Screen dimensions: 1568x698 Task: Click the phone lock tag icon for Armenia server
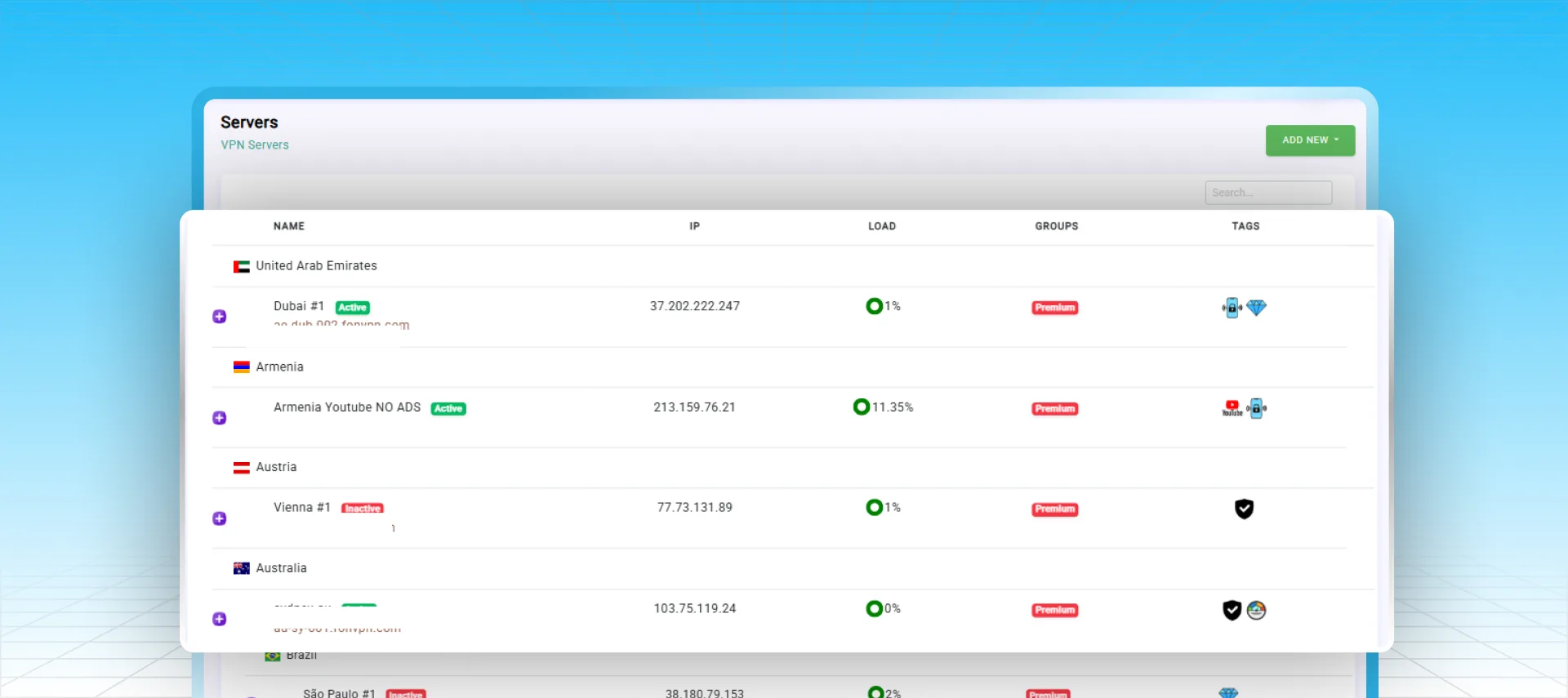(1256, 408)
